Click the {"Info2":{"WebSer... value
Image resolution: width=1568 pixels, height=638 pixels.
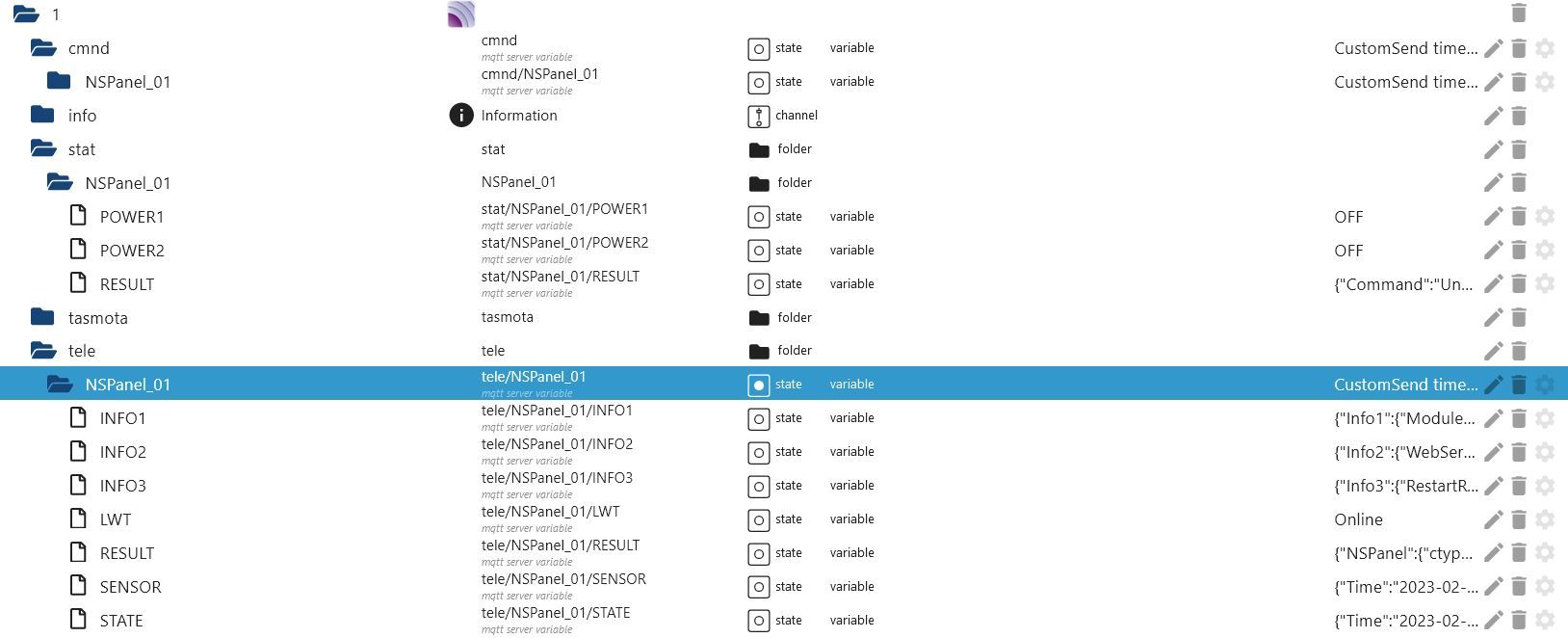1404,452
